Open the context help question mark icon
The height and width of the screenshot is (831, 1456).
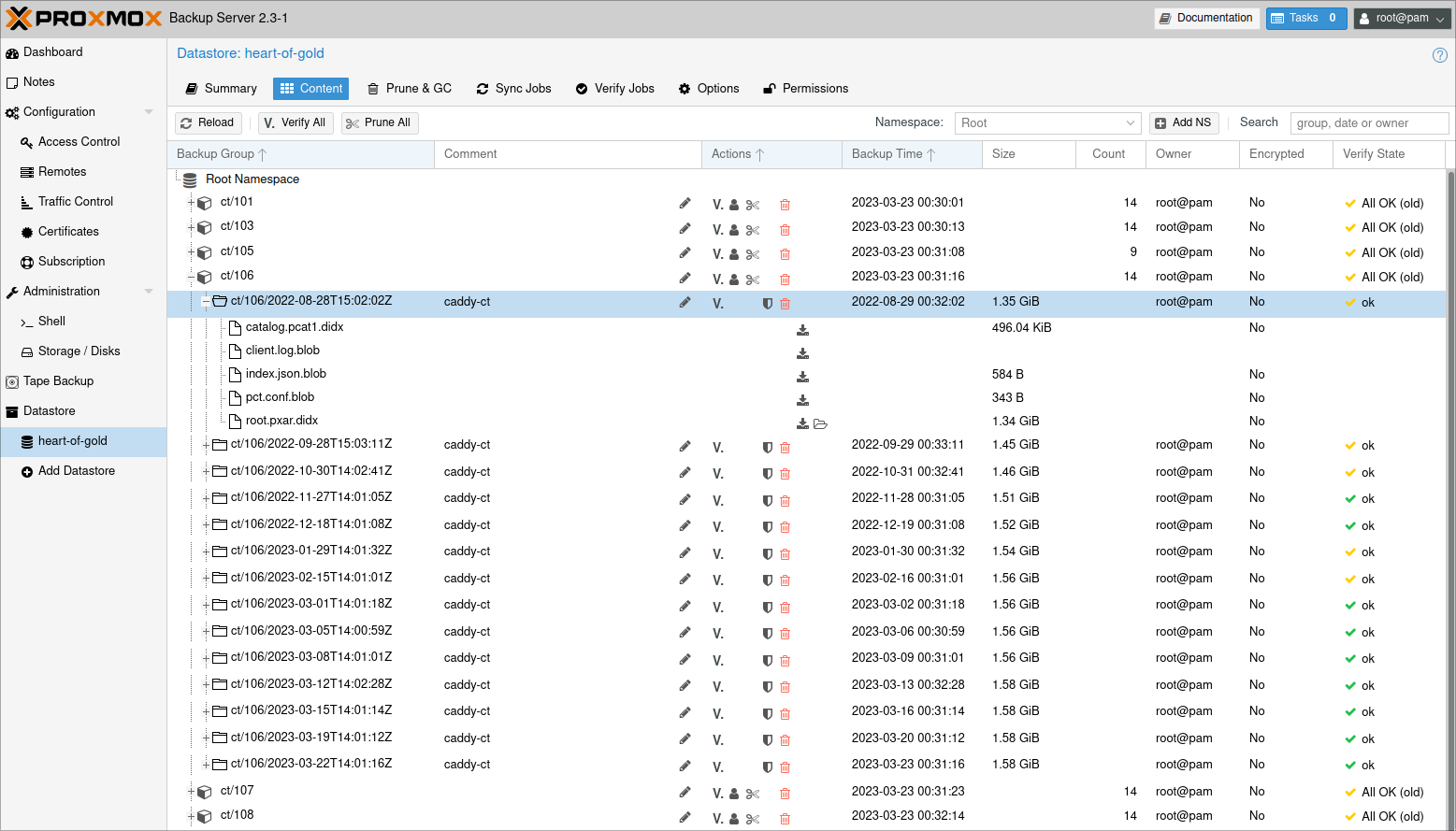(1439, 55)
